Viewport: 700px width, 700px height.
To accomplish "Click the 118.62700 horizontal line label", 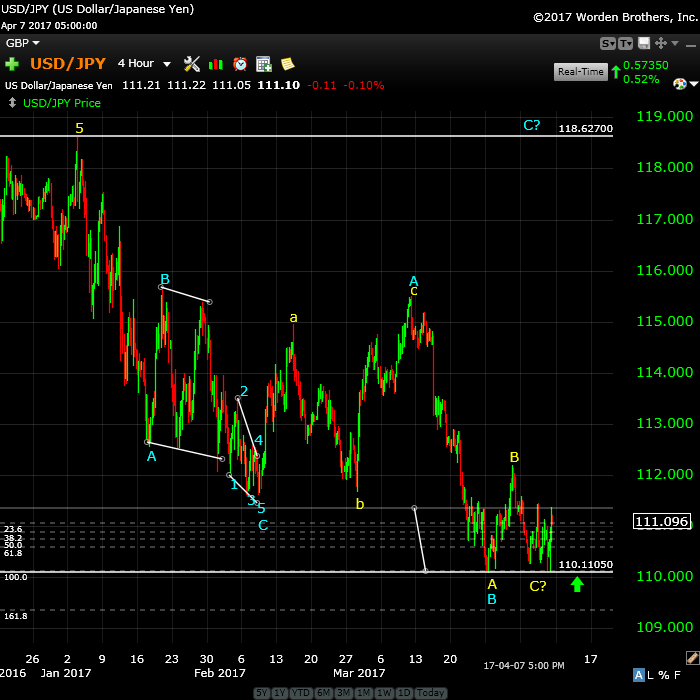I will click(586, 129).
